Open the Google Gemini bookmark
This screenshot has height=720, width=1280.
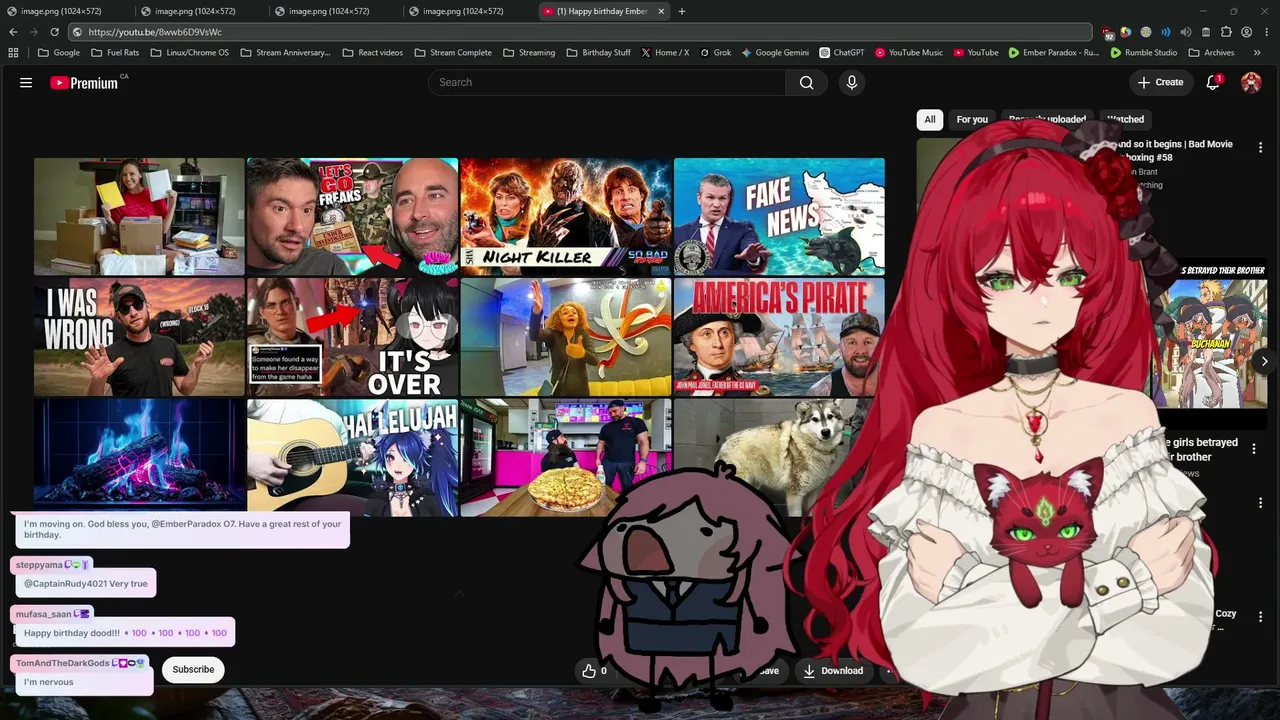[x=775, y=53]
